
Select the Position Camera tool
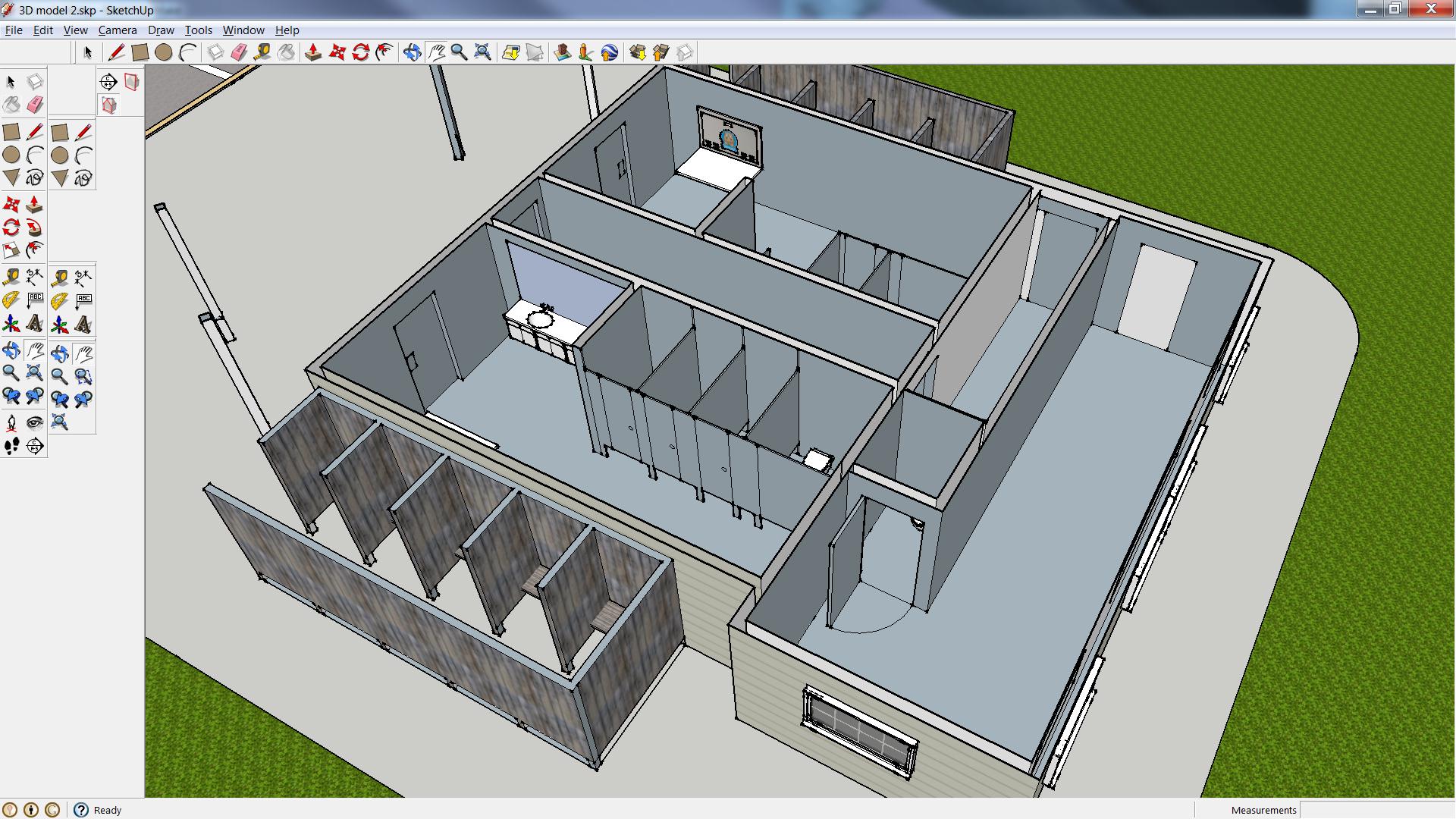pyautogui.click(x=11, y=423)
